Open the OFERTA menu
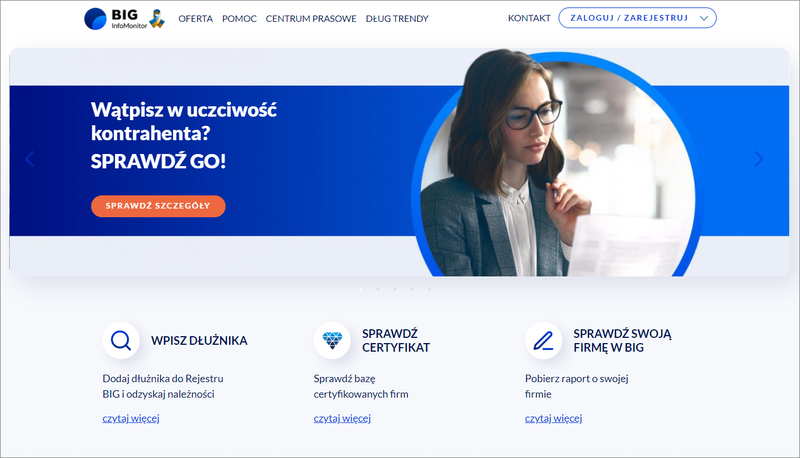Screen dimensions: 800x458 pos(195,19)
